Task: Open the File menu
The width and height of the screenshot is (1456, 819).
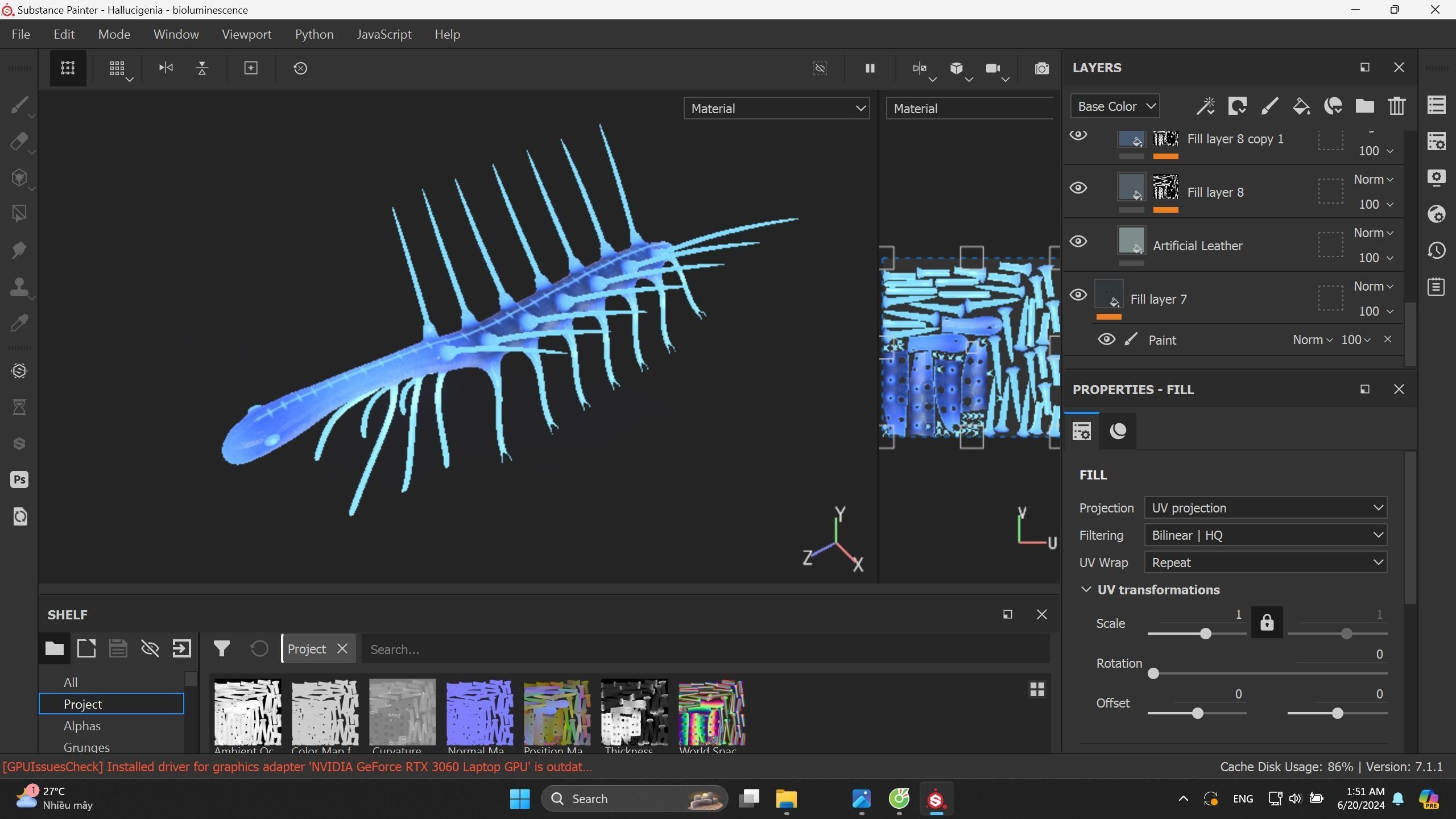Action: click(x=21, y=35)
